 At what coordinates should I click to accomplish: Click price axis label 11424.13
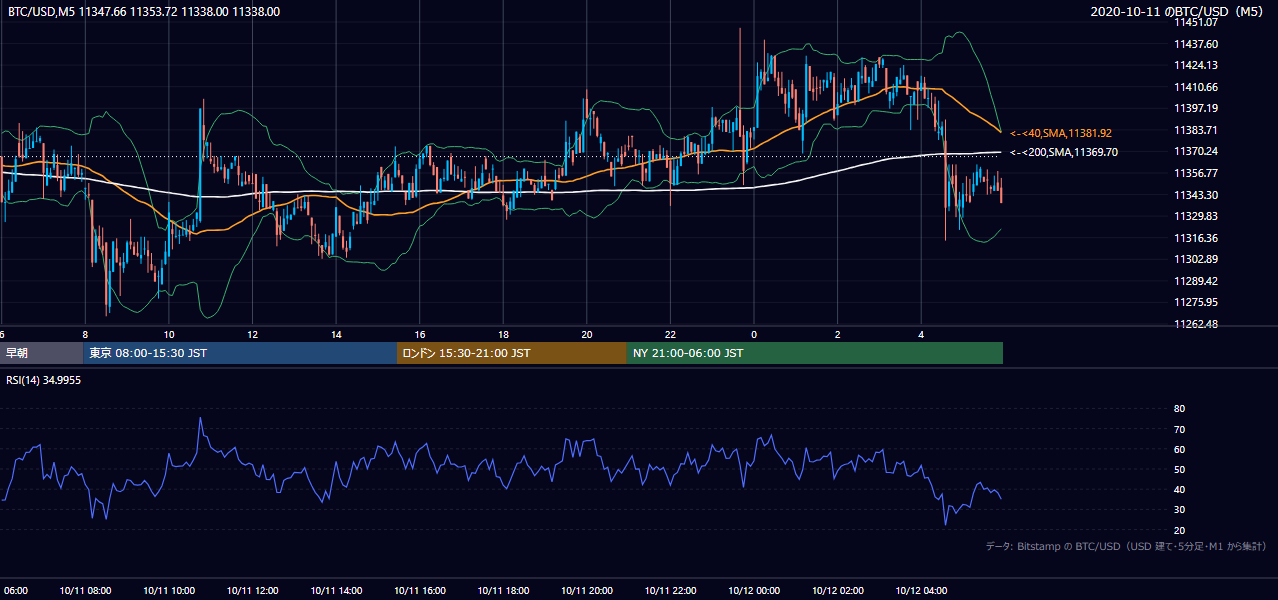[1195, 65]
